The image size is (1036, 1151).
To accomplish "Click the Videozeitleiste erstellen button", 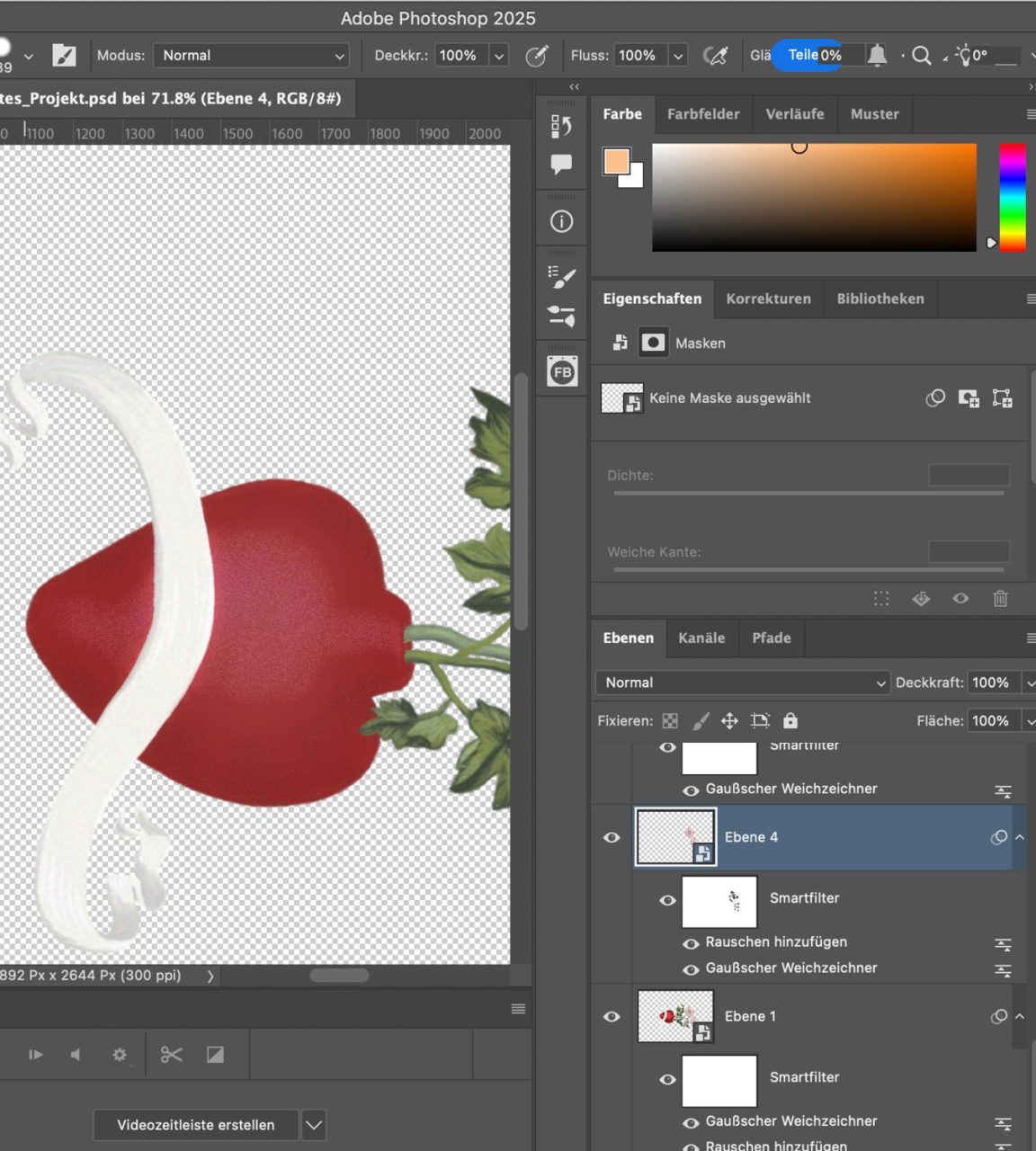I will click(x=196, y=1125).
